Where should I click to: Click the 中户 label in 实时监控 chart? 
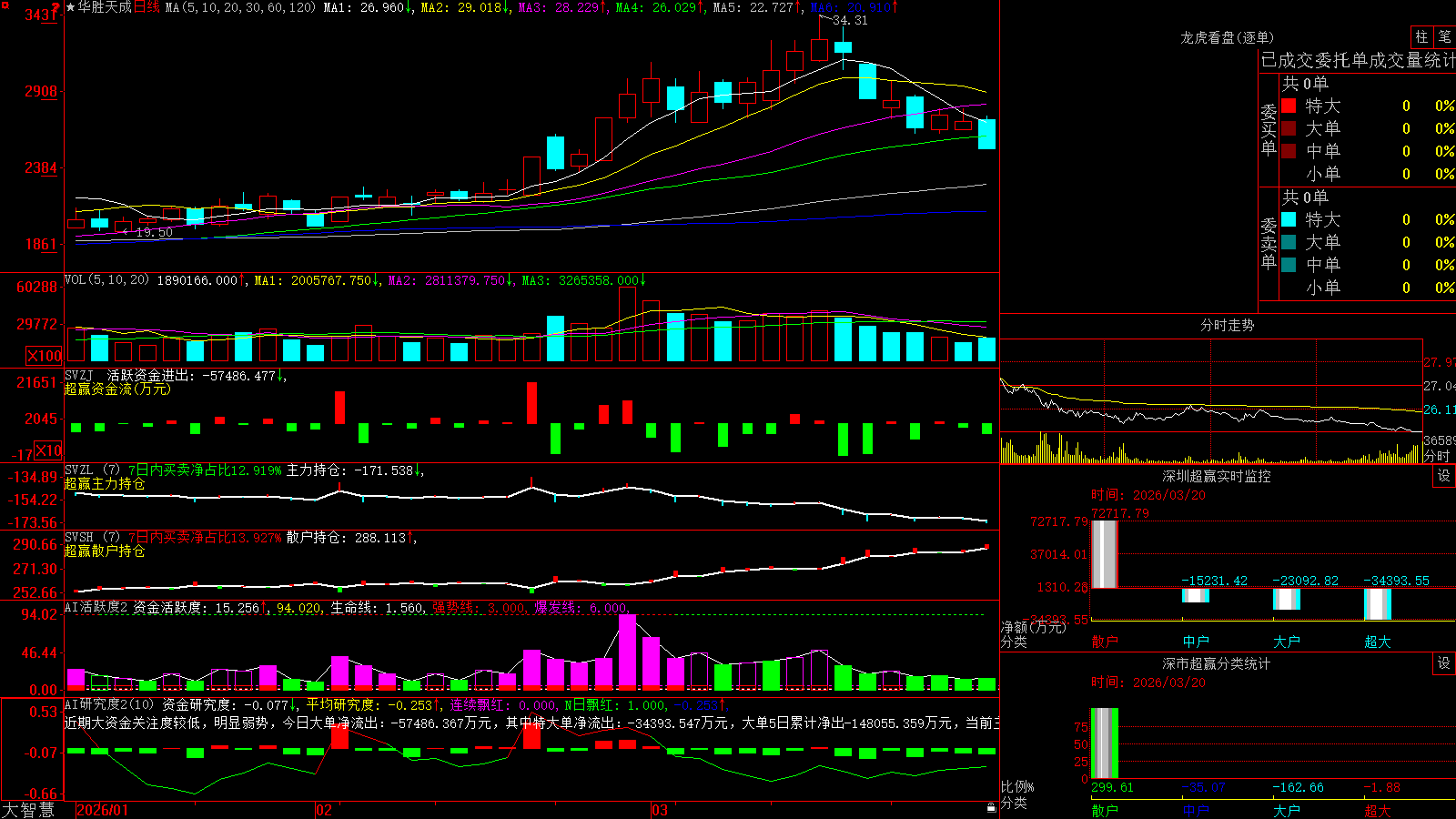tap(1196, 642)
